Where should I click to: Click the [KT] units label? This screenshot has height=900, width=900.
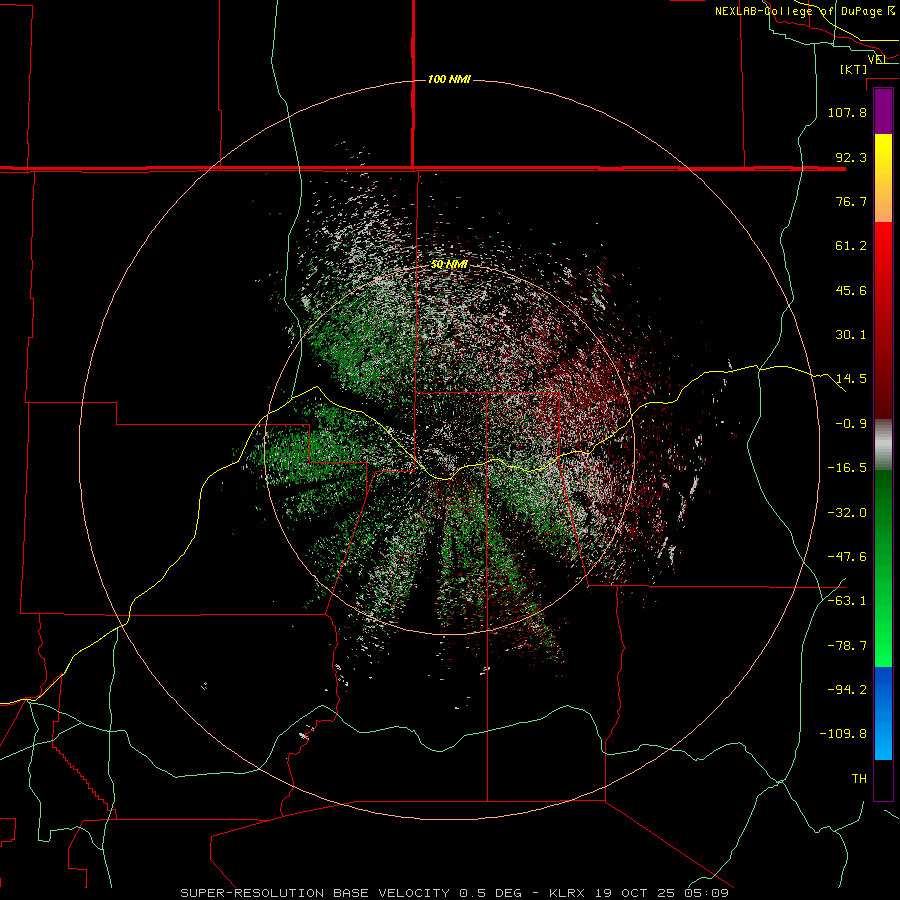click(854, 69)
